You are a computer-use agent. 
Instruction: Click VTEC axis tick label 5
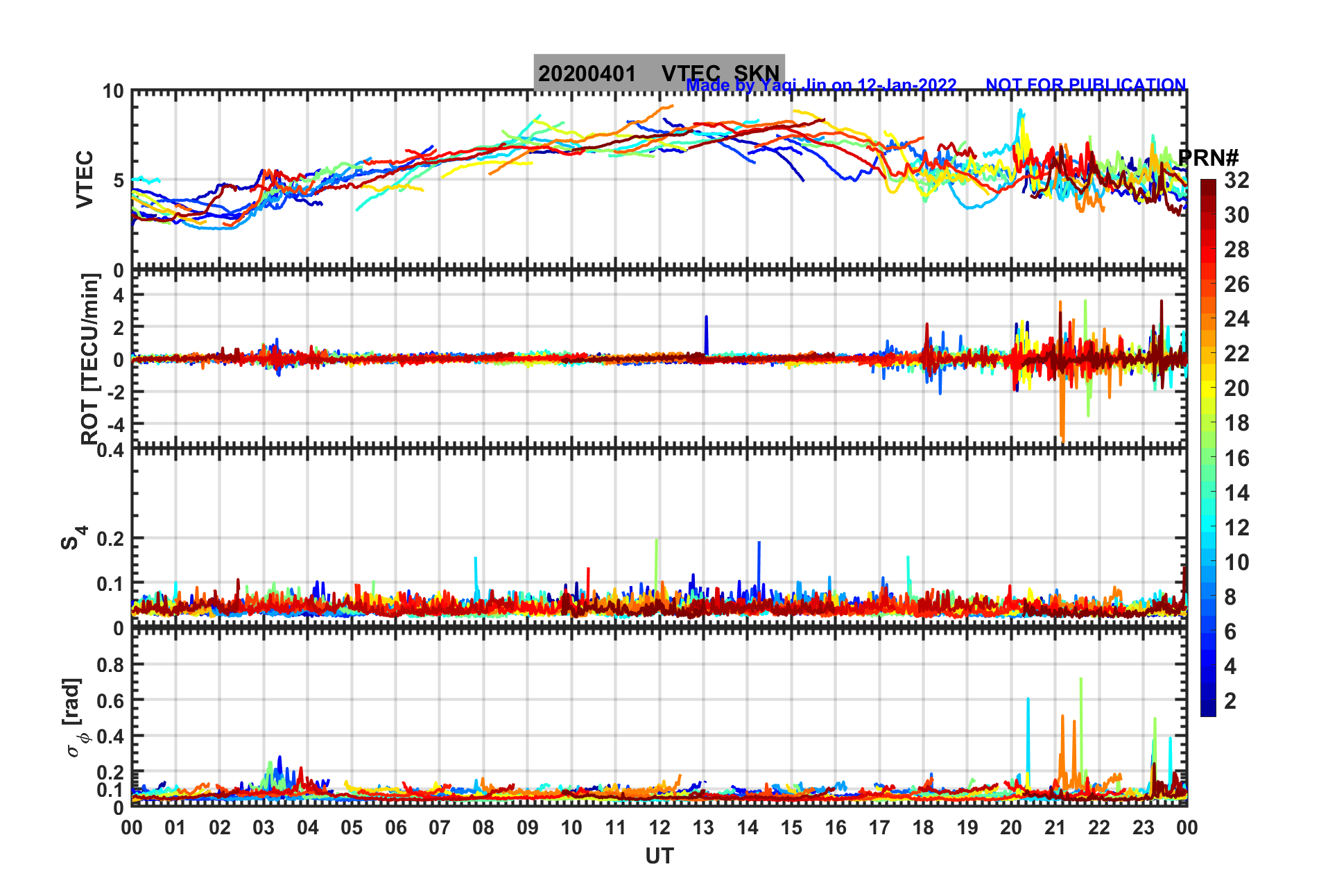click(x=119, y=180)
